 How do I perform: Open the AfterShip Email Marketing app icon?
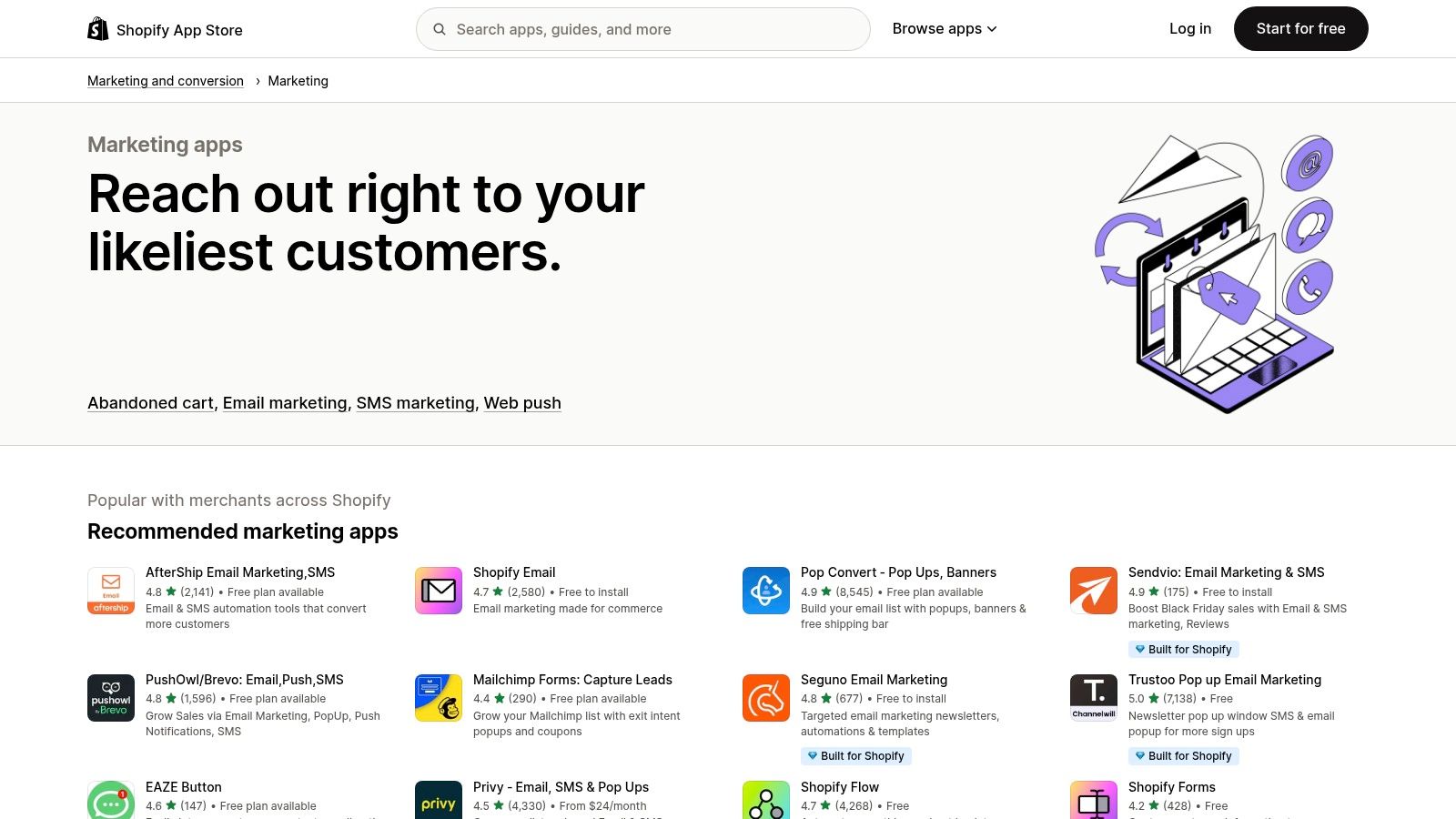tap(110, 591)
